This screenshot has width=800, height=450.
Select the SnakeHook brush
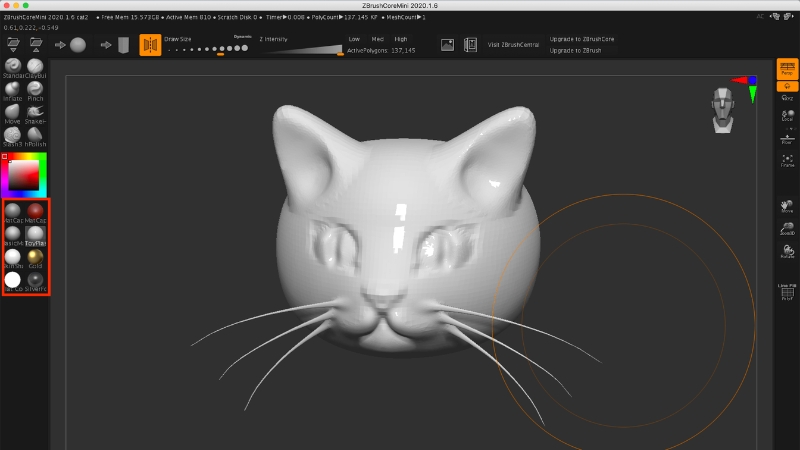tap(36, 112)
